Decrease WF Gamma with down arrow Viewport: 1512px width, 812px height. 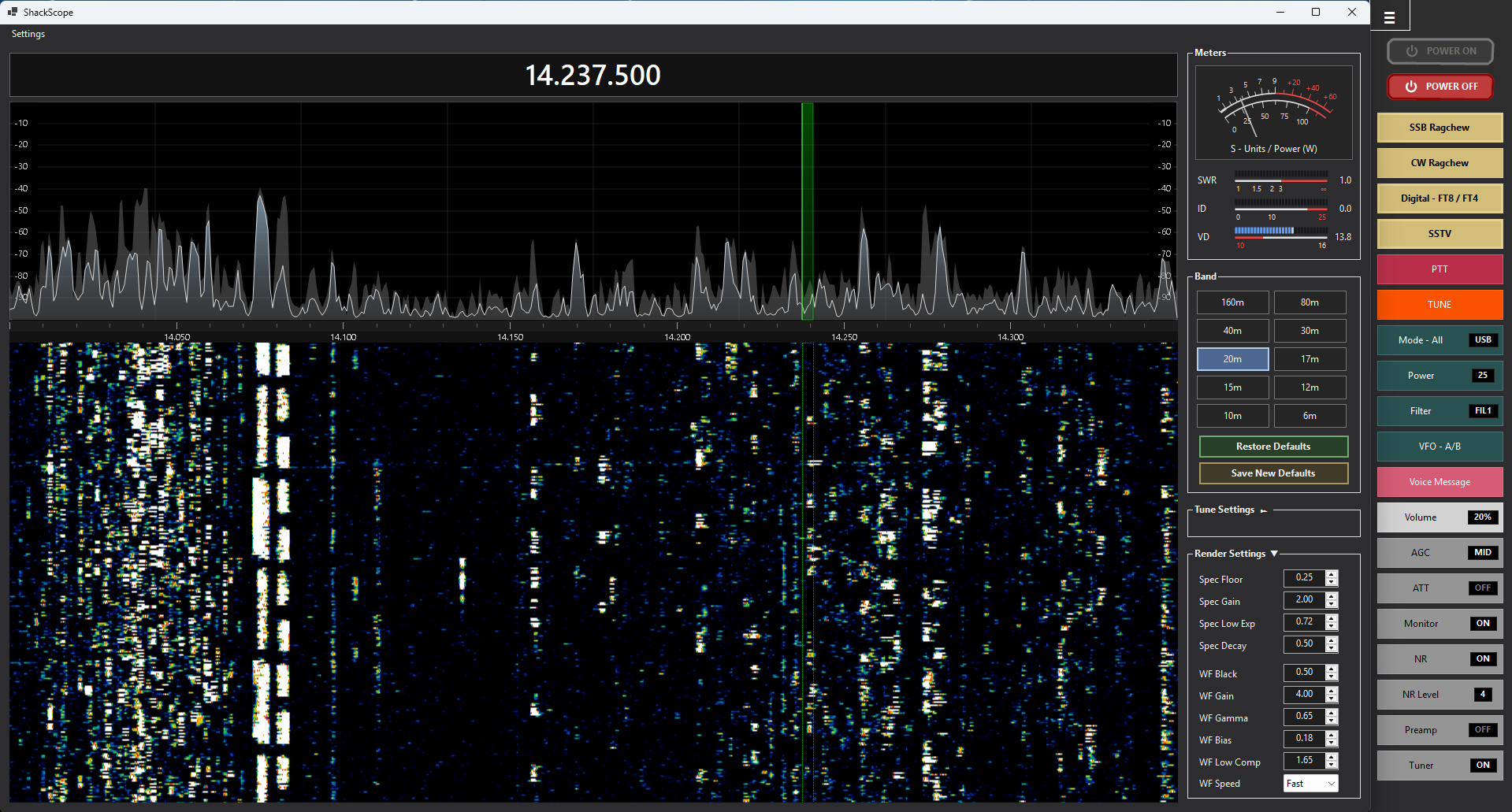click(1332, 721)
